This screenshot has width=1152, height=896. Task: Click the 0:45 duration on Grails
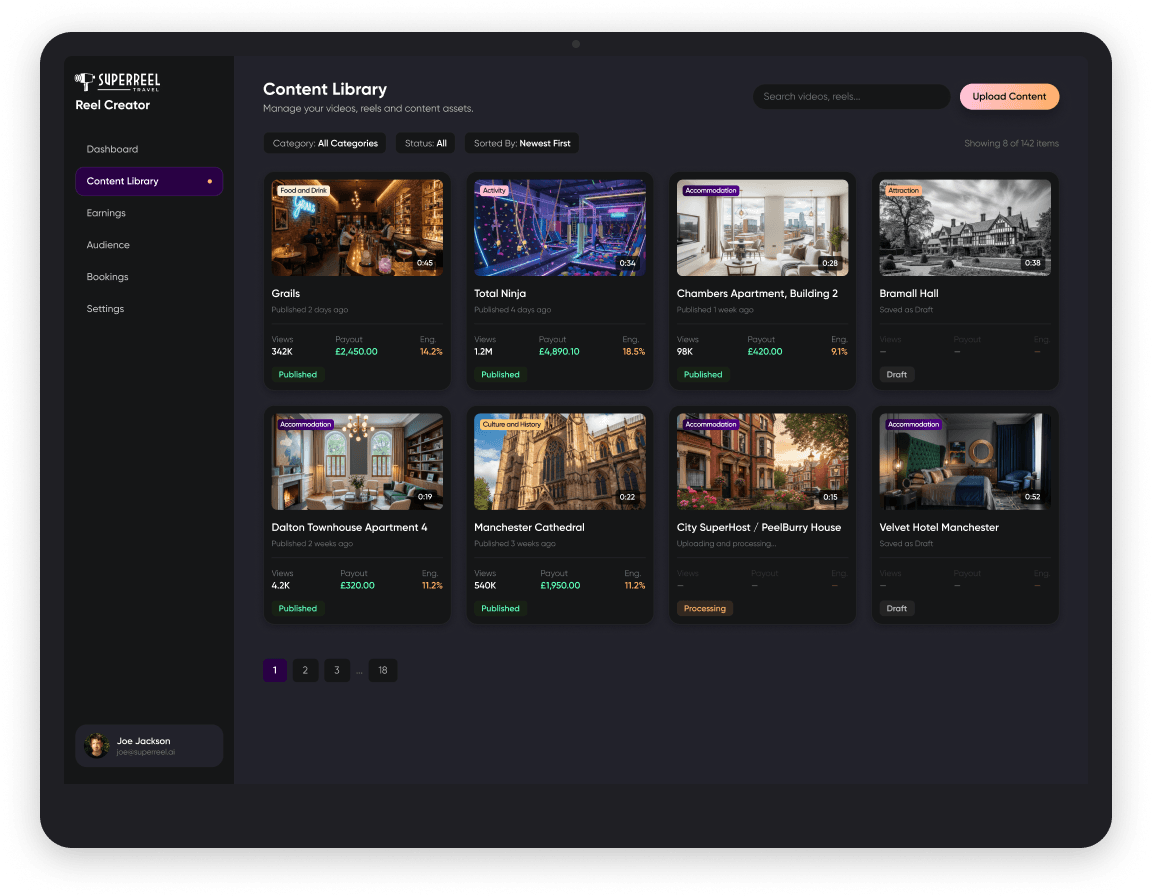(x=425, y=263)
